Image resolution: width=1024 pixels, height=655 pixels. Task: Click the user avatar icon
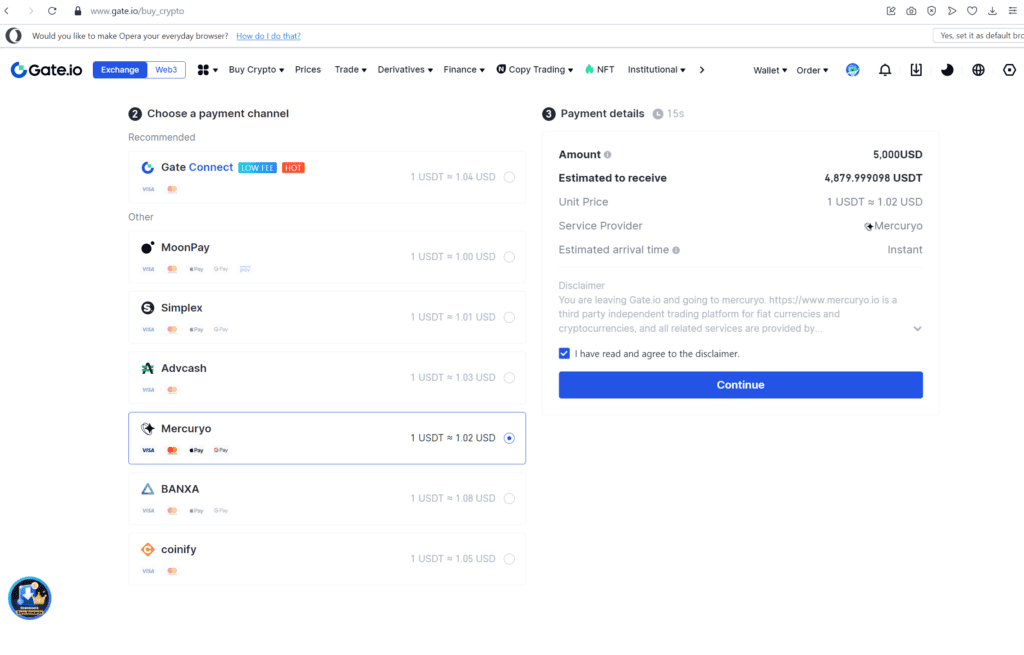point(852,69)
